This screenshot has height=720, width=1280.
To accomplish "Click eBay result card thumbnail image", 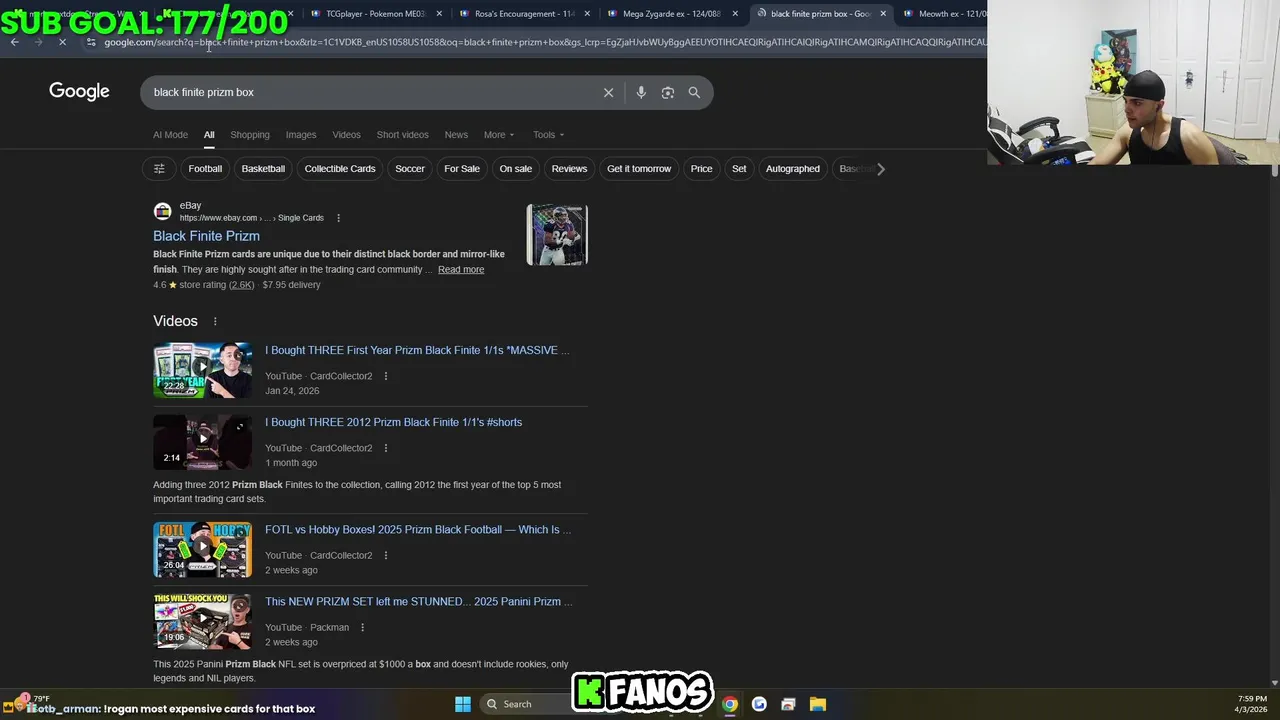I will [557, 235].
